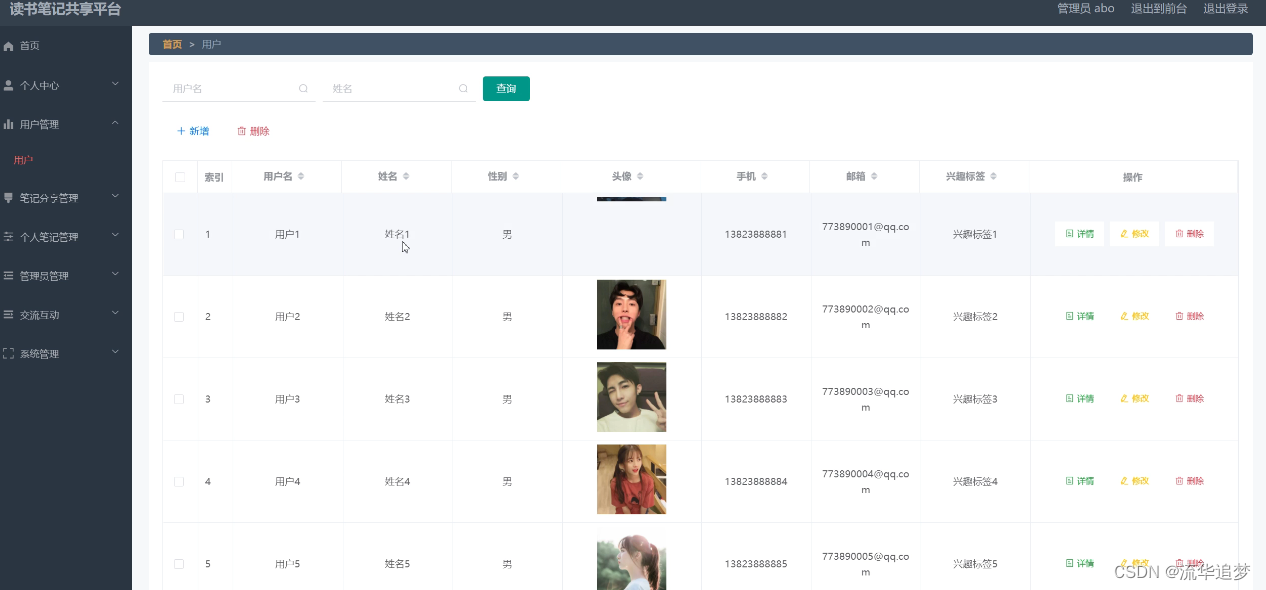Click 修改 for row 用户2
The image size is (1266, 590).
(1134, 316)
